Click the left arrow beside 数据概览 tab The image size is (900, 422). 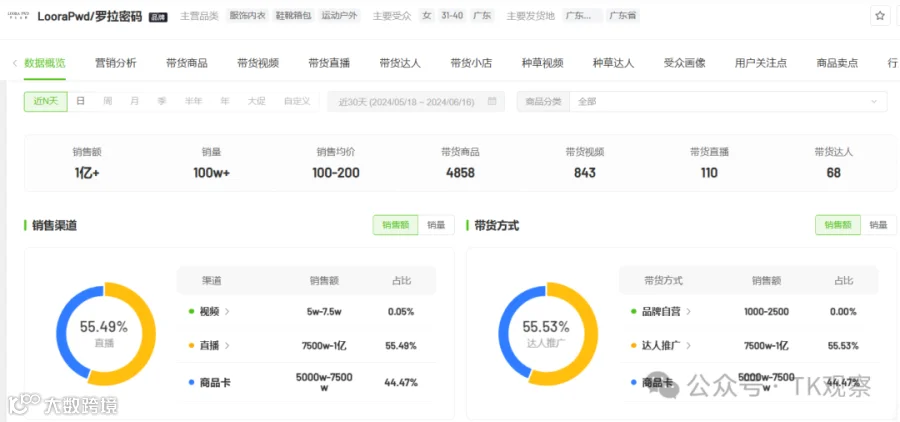click(x=15, y=63)
